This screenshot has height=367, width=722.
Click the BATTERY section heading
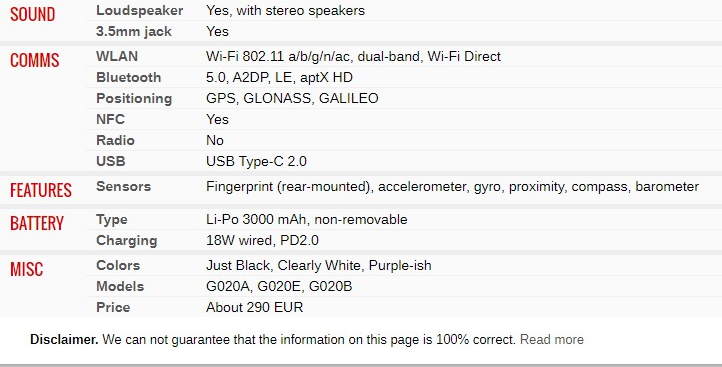[37, 223]
